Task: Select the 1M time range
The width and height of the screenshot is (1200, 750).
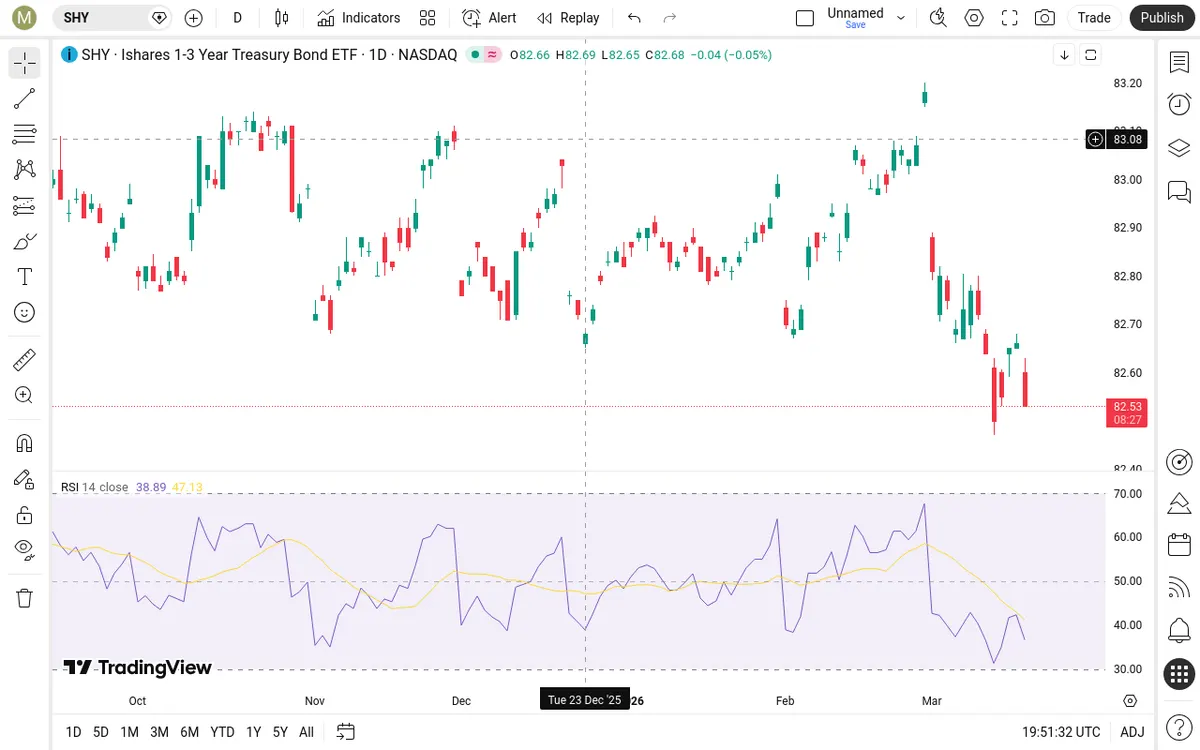Action: (x=129, y=732)
